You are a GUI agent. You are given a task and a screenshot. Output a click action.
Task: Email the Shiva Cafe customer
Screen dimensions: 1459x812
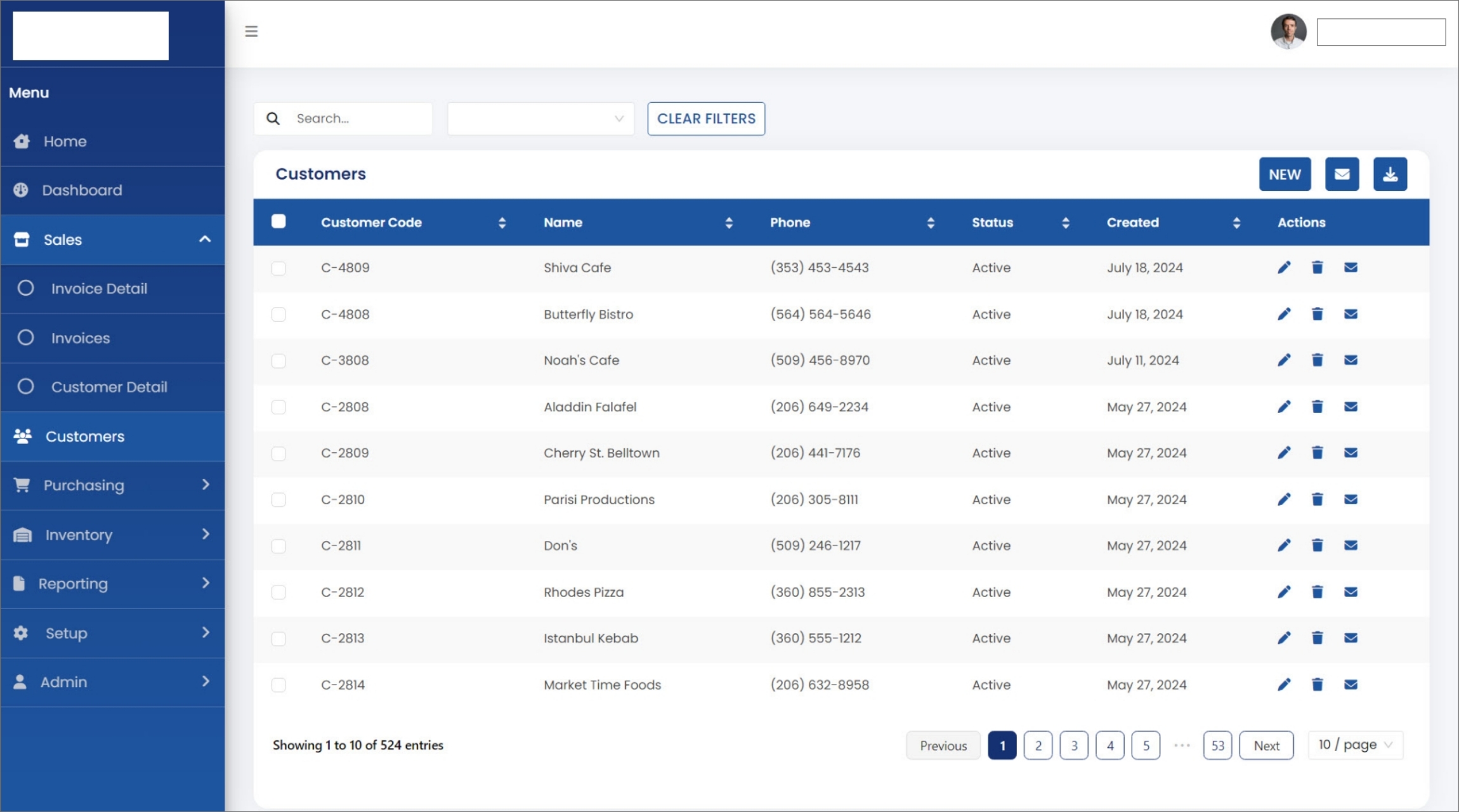click(x=1351, y=268)
